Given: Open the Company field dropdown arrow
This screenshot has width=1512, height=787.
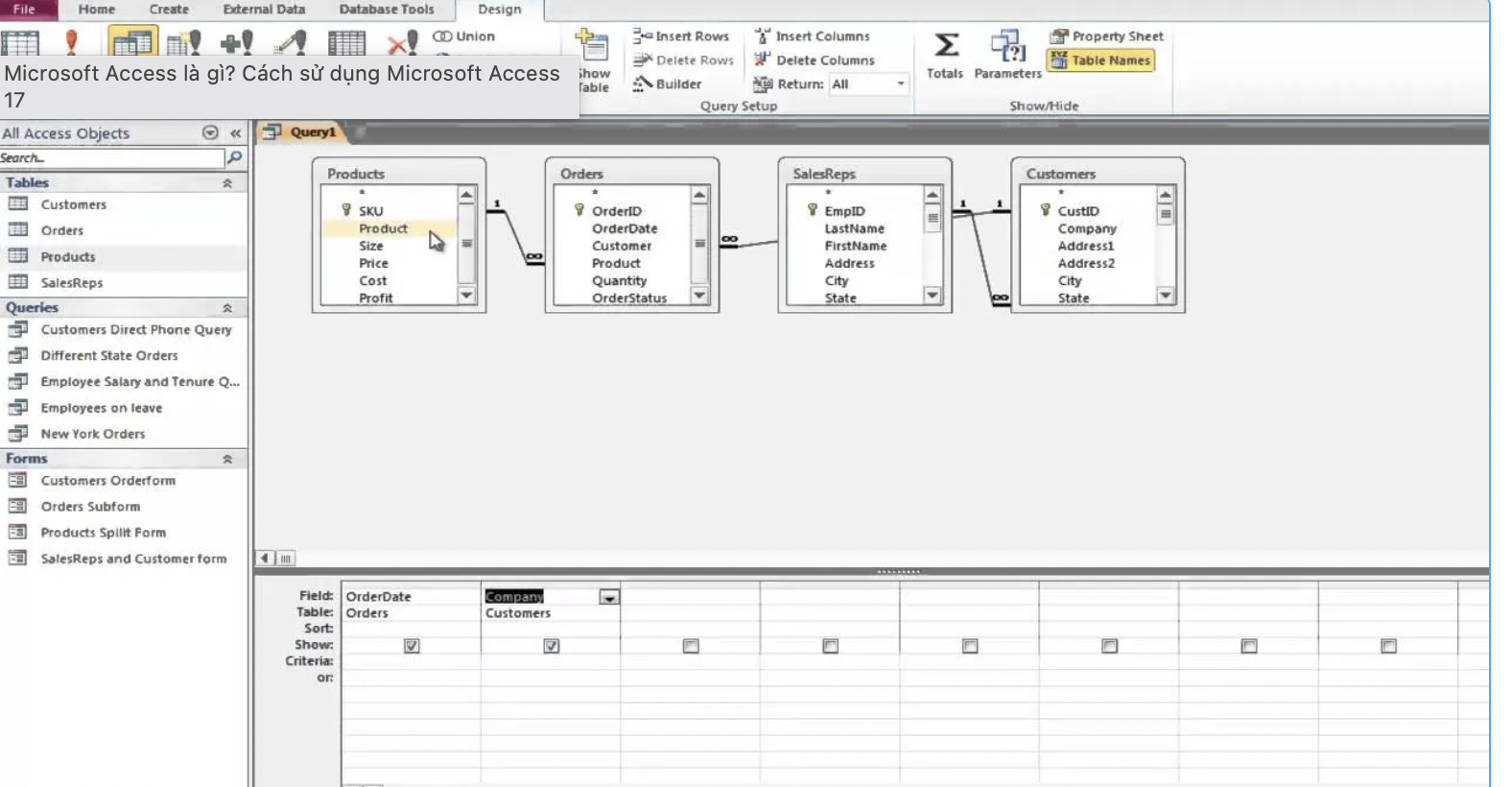Looking at the screenshot, I should [x=609, y=597].
